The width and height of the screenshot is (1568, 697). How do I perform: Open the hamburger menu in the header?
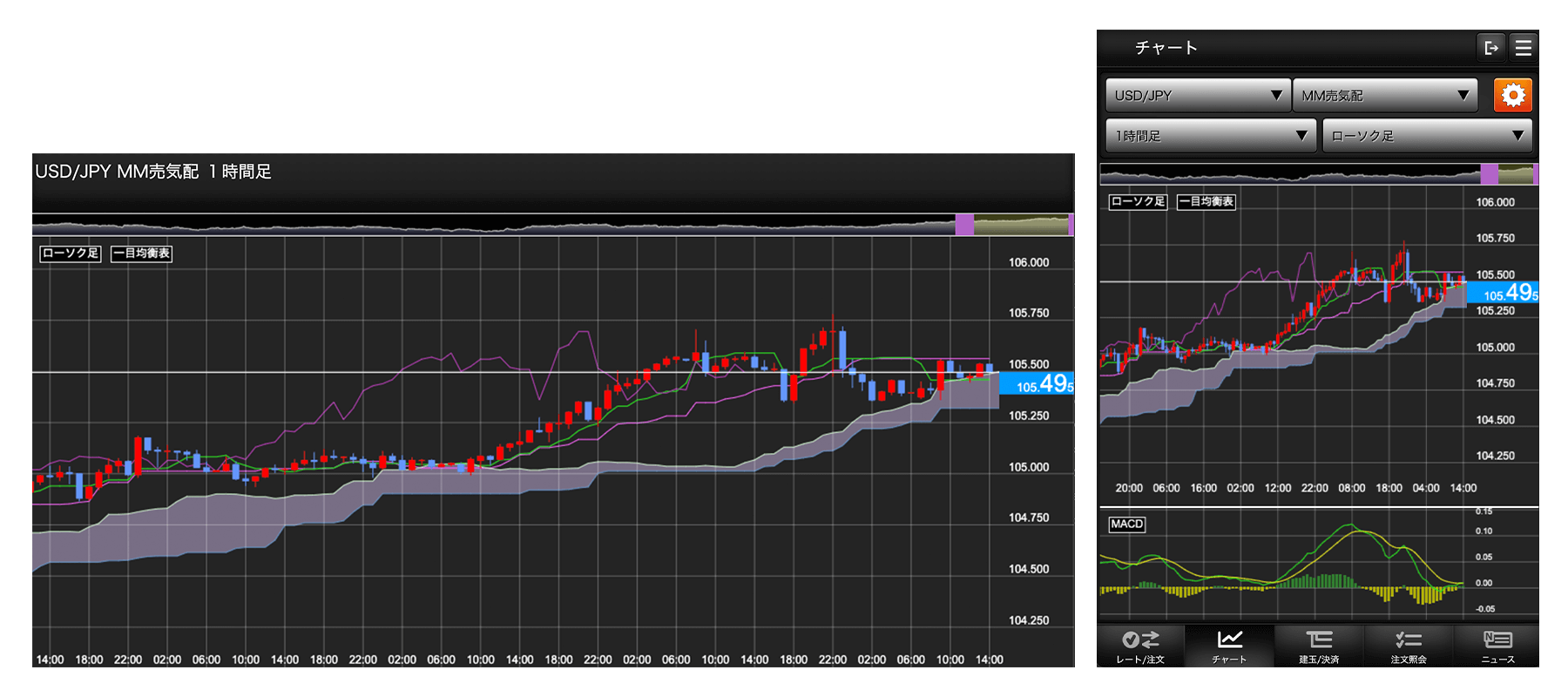click(x=1523, y=48)
